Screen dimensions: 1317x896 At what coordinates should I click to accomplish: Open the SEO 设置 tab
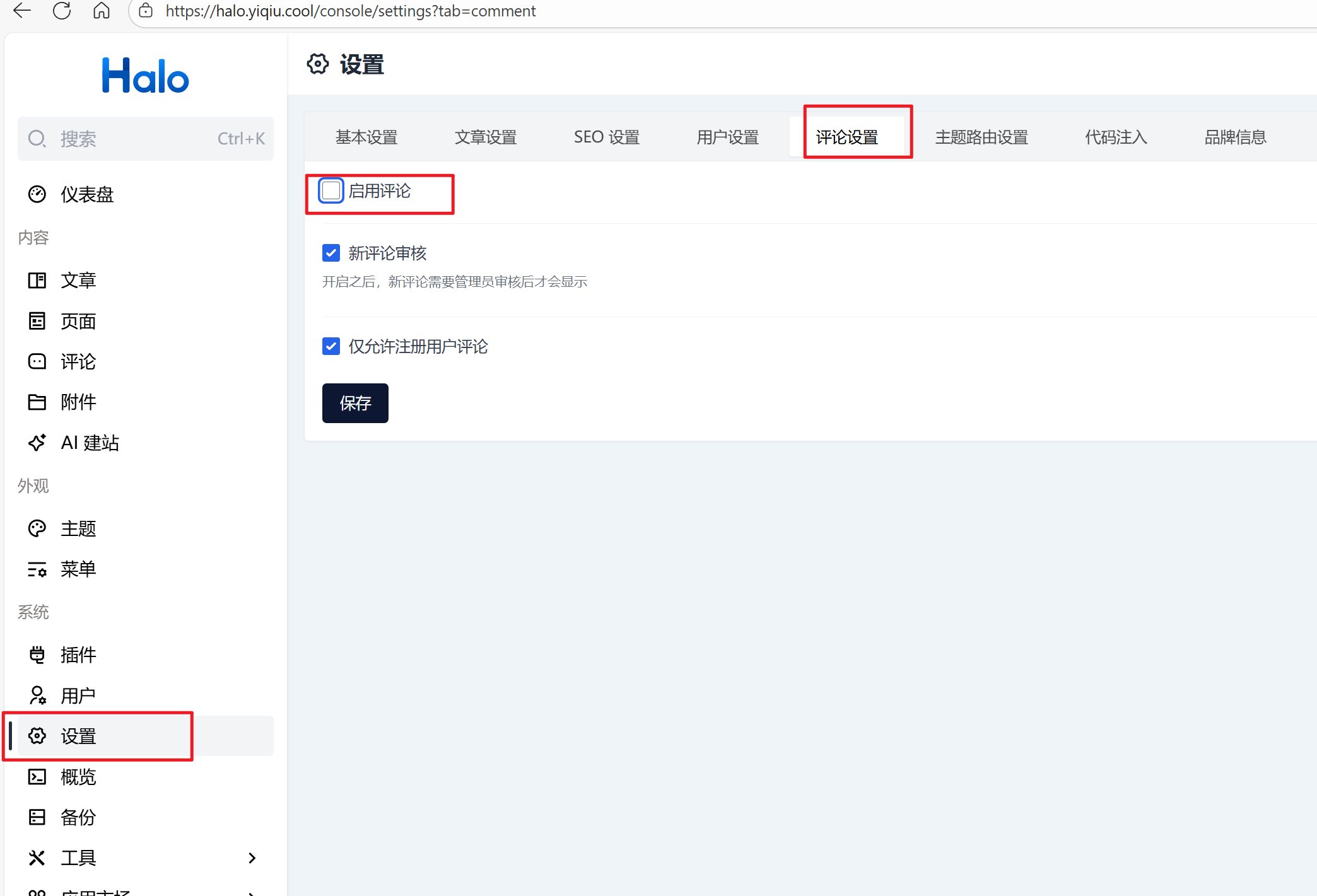(x=606, y=137)
